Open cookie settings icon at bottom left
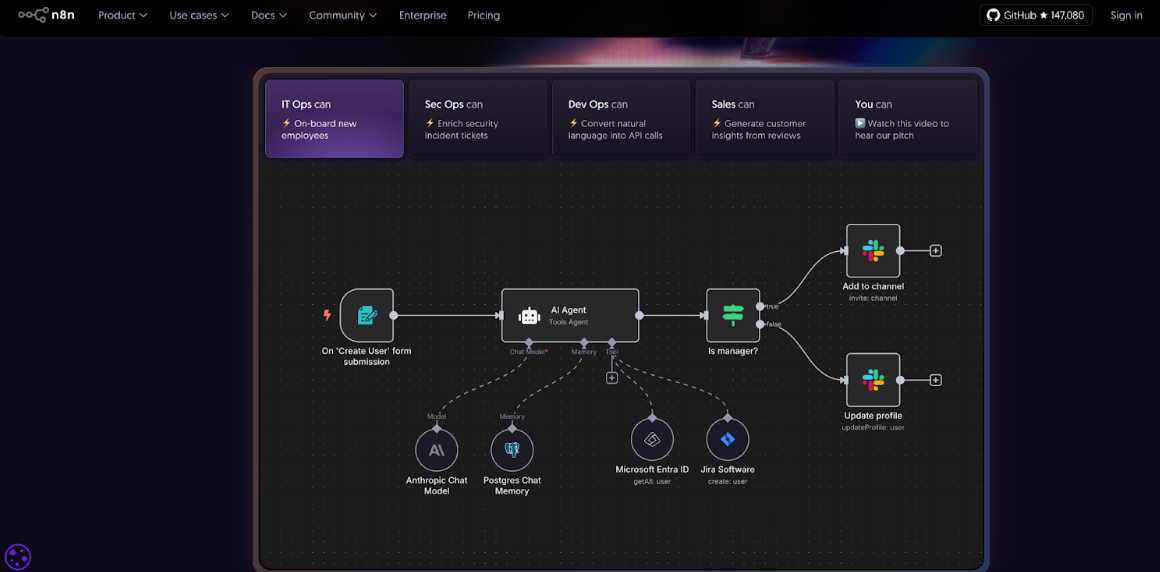The image size is (1160, 572). tap(18, 556)
